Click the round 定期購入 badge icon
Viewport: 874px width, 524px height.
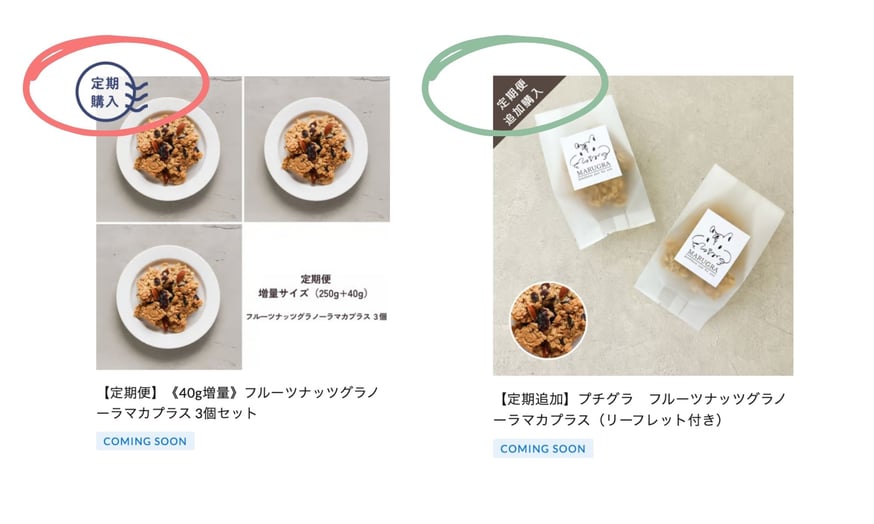105,92
